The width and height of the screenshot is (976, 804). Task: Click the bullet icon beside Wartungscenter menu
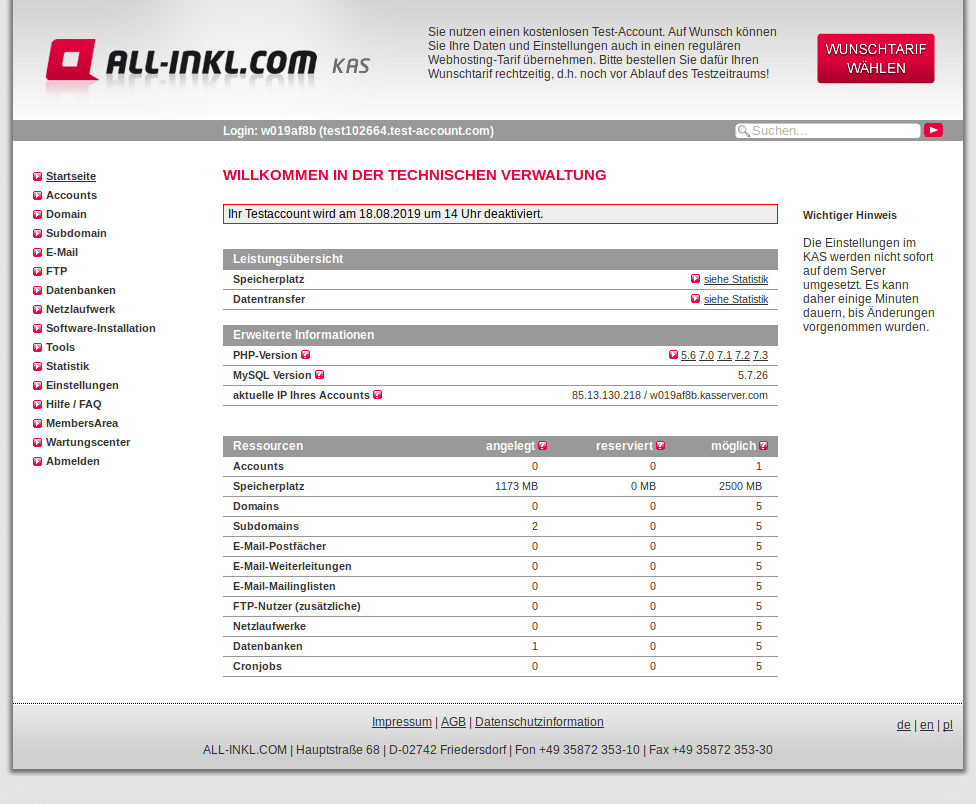point(37,442)
